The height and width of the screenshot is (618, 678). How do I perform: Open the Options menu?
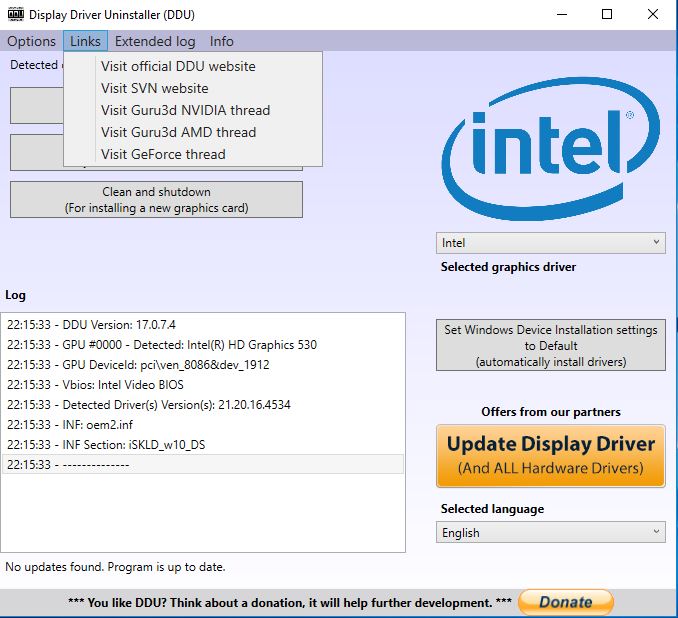click(x=31, y=41)
